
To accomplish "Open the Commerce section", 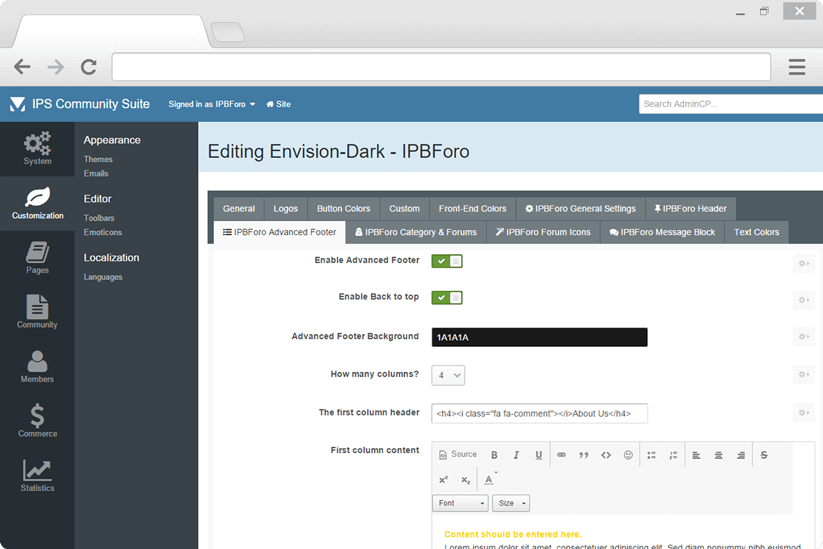I will 37,421.
